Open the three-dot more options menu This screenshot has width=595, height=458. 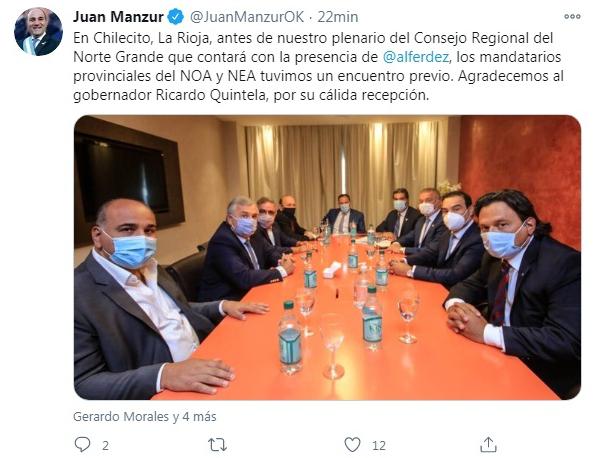point(572,16)
